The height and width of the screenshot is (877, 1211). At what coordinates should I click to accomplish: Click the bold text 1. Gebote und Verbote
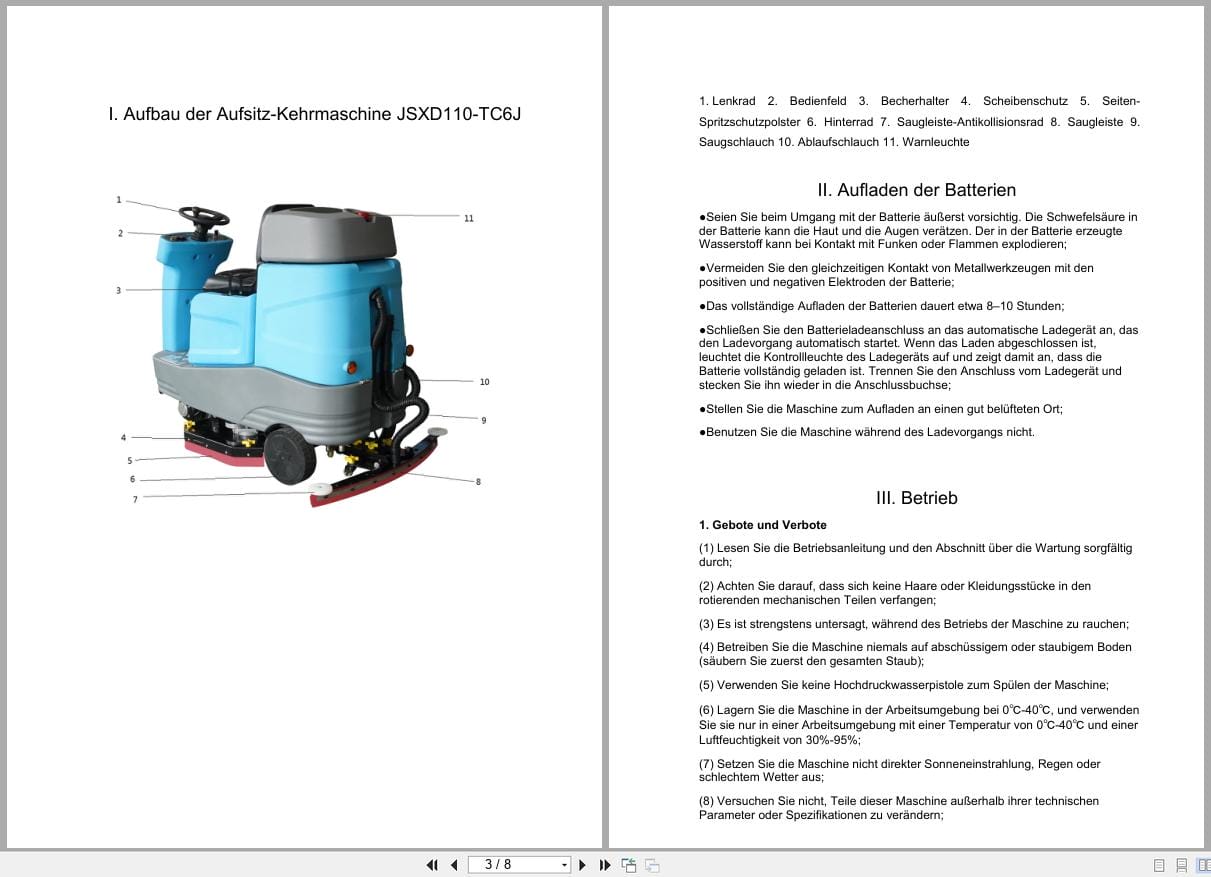tap(762, 524)
